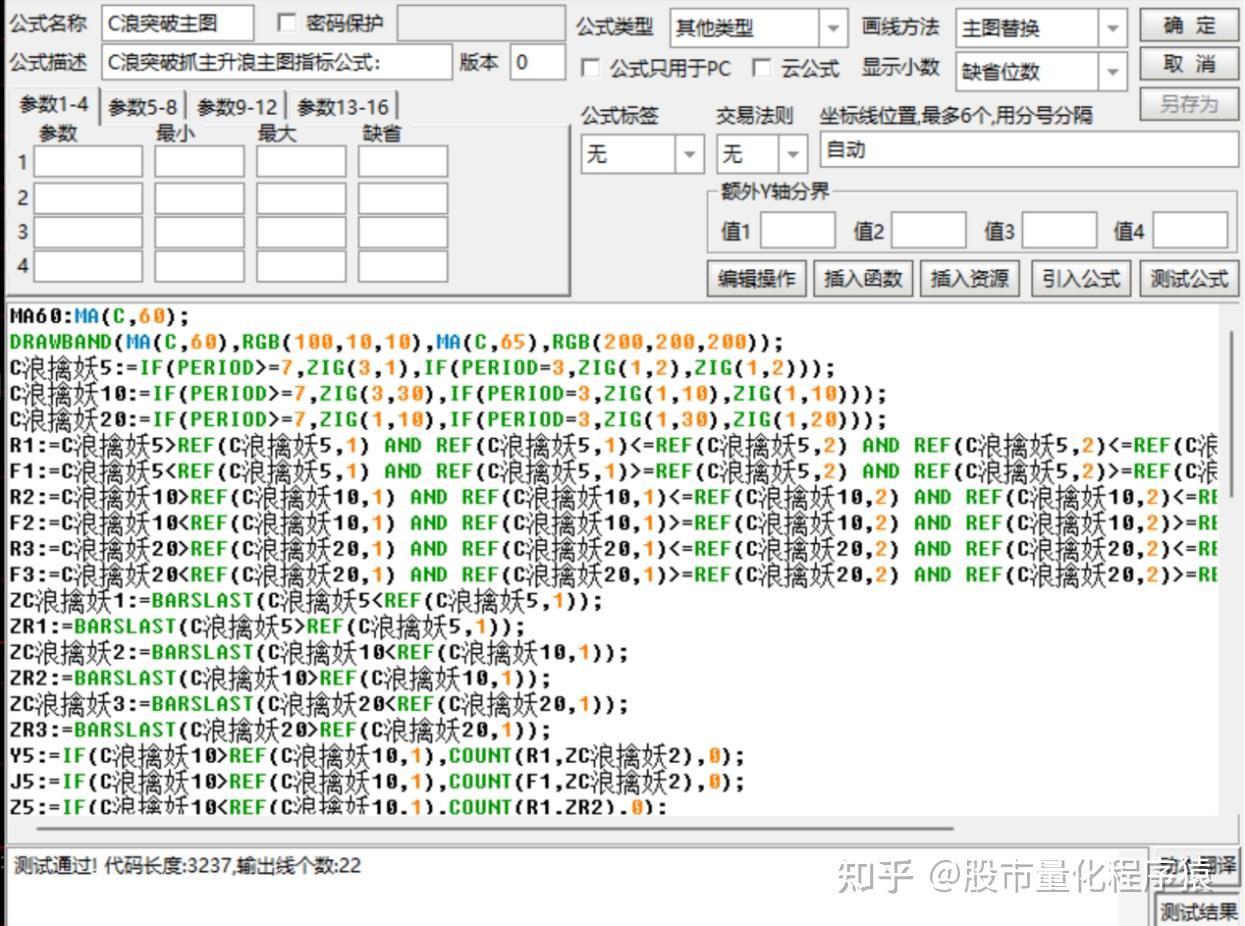The image size is (1245, 926).
Task: Click the ZC浪擒妖3:= code line
Action: (x=319, y=705)
